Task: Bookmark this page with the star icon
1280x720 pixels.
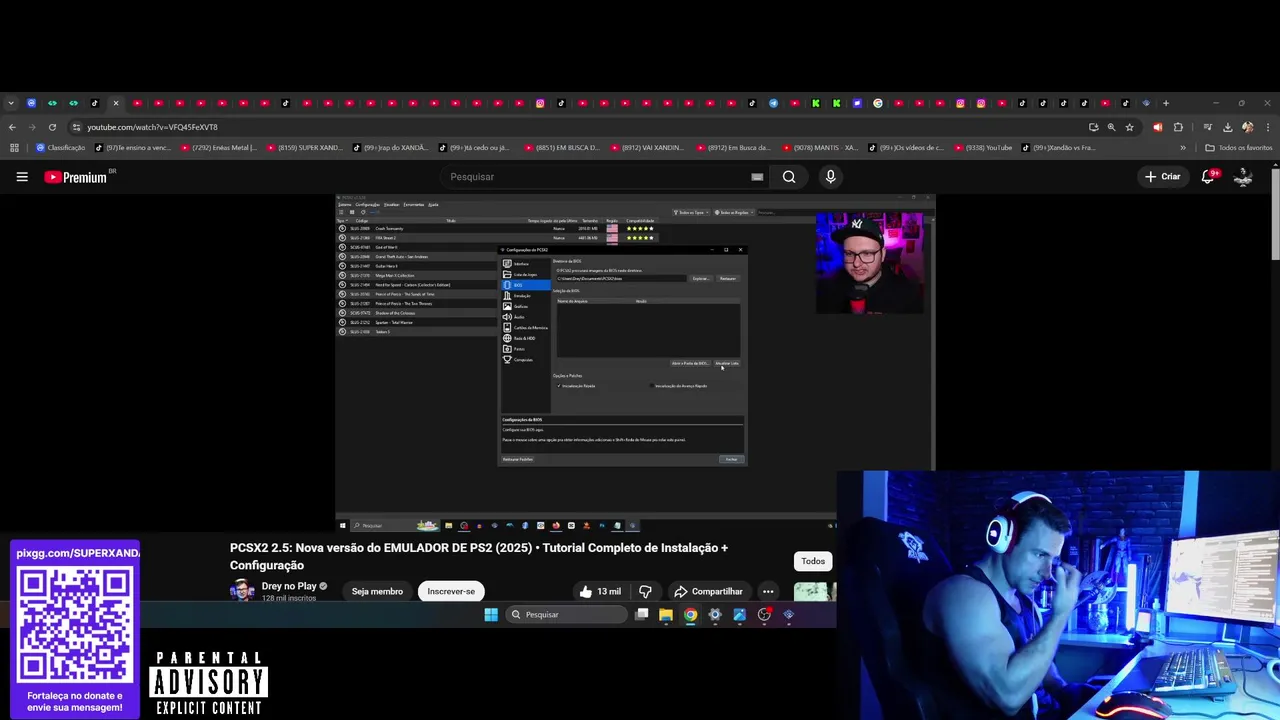Action: pyautogui.click(x=1130, y=127)
